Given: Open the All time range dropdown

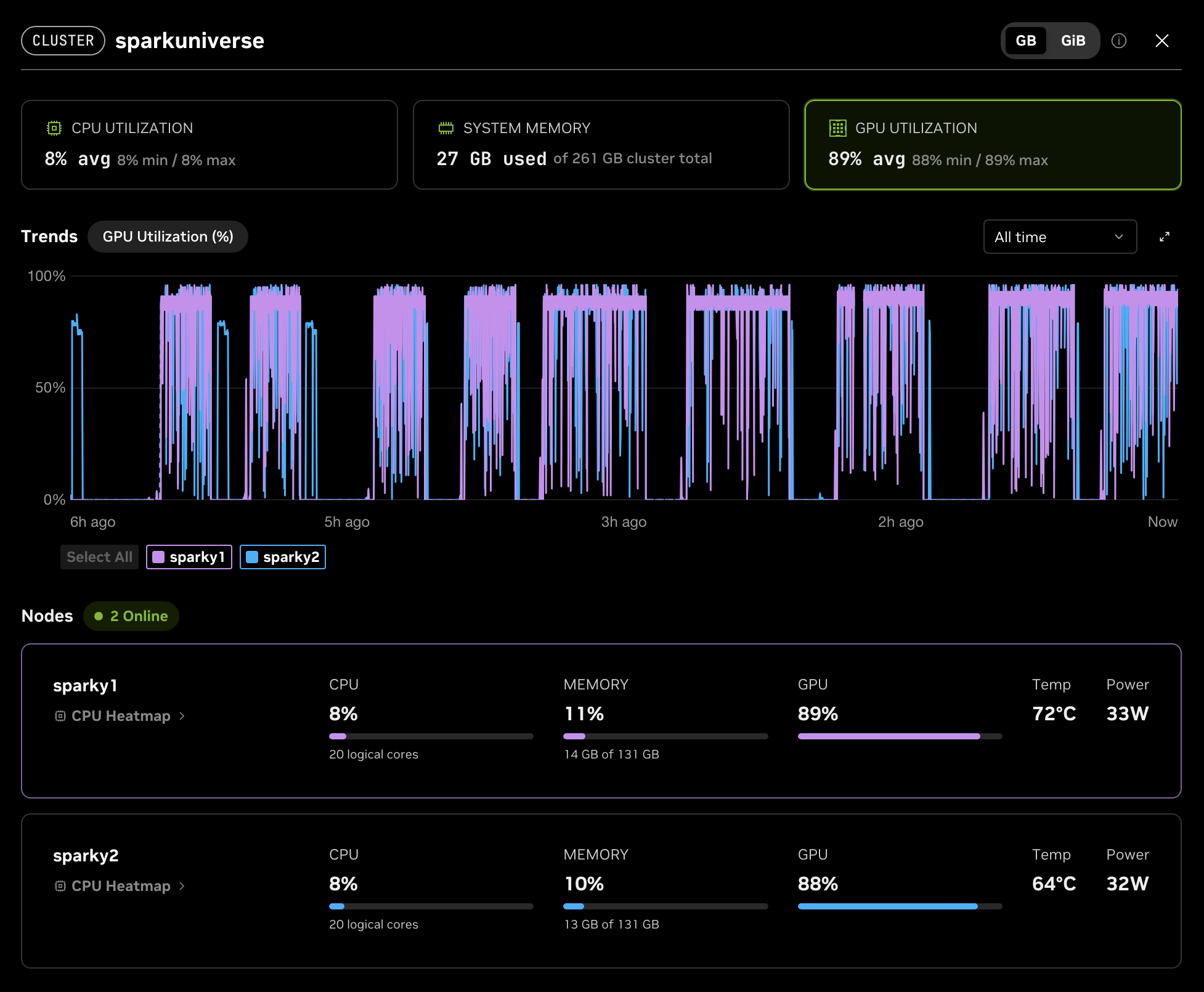Looking at the screenshot, I should 1060,237.
